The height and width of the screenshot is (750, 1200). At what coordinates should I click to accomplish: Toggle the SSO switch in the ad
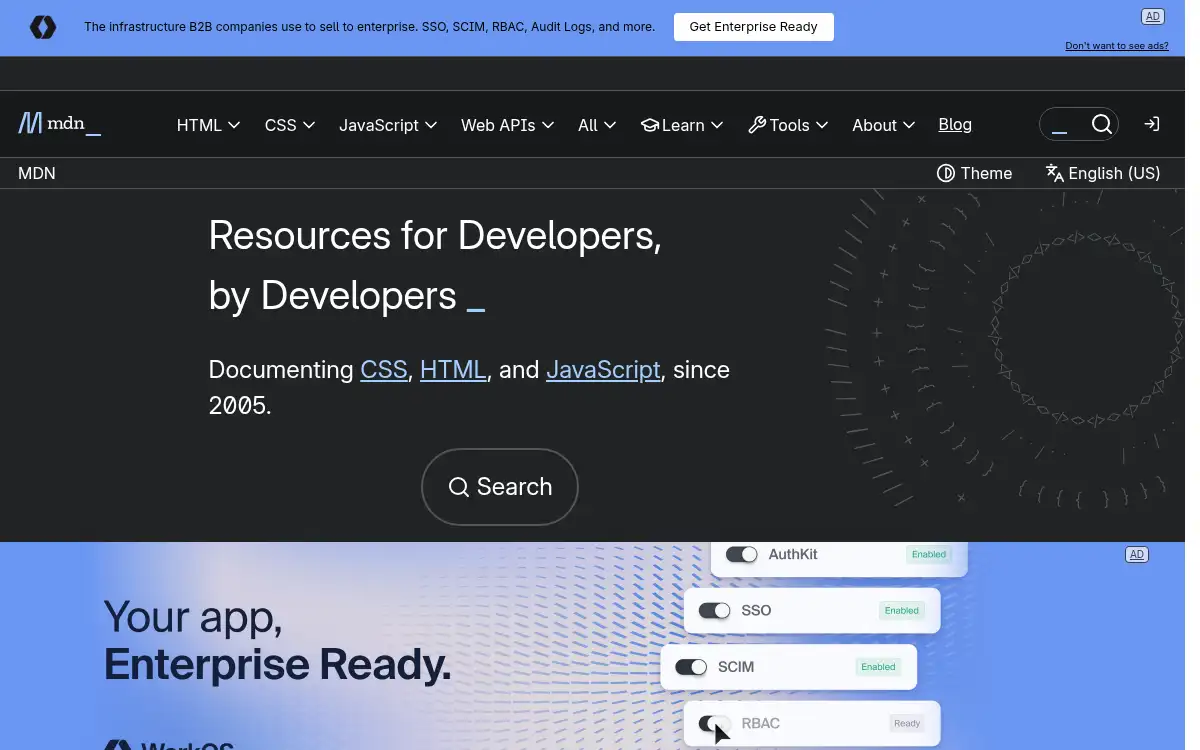click(714, 610)
